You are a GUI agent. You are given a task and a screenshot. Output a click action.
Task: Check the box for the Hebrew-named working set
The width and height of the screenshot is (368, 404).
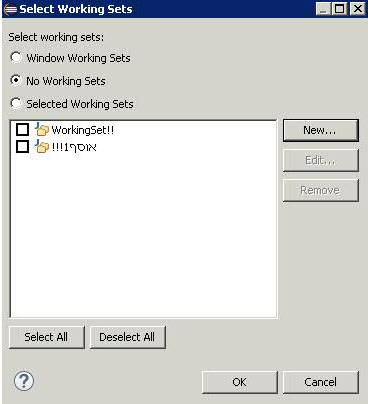pos(23,146)
